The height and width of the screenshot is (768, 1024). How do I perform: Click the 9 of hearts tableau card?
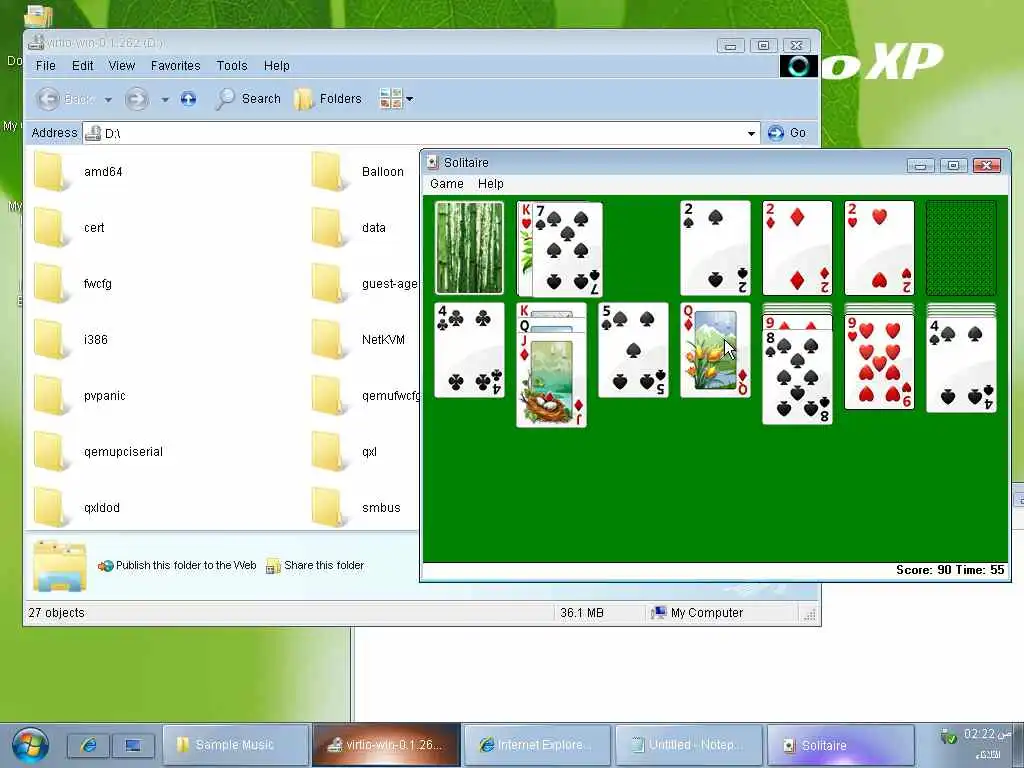point(879,362)
